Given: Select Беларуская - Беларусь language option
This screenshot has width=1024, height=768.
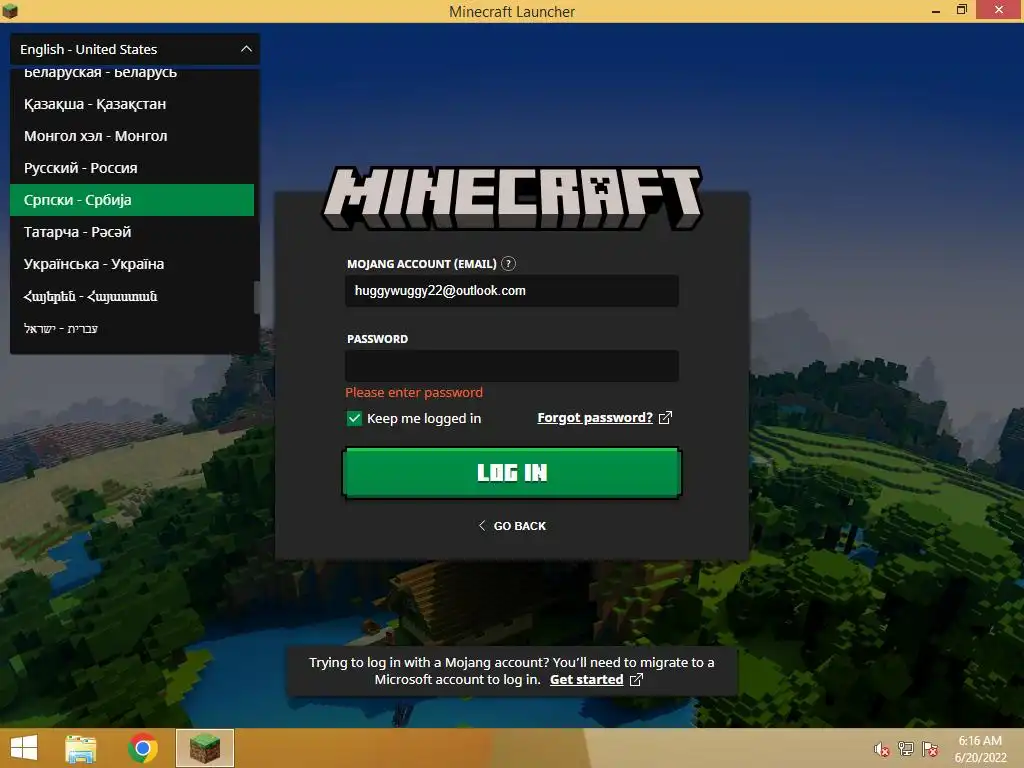Looking at the screenshot, I should point(132,74).
